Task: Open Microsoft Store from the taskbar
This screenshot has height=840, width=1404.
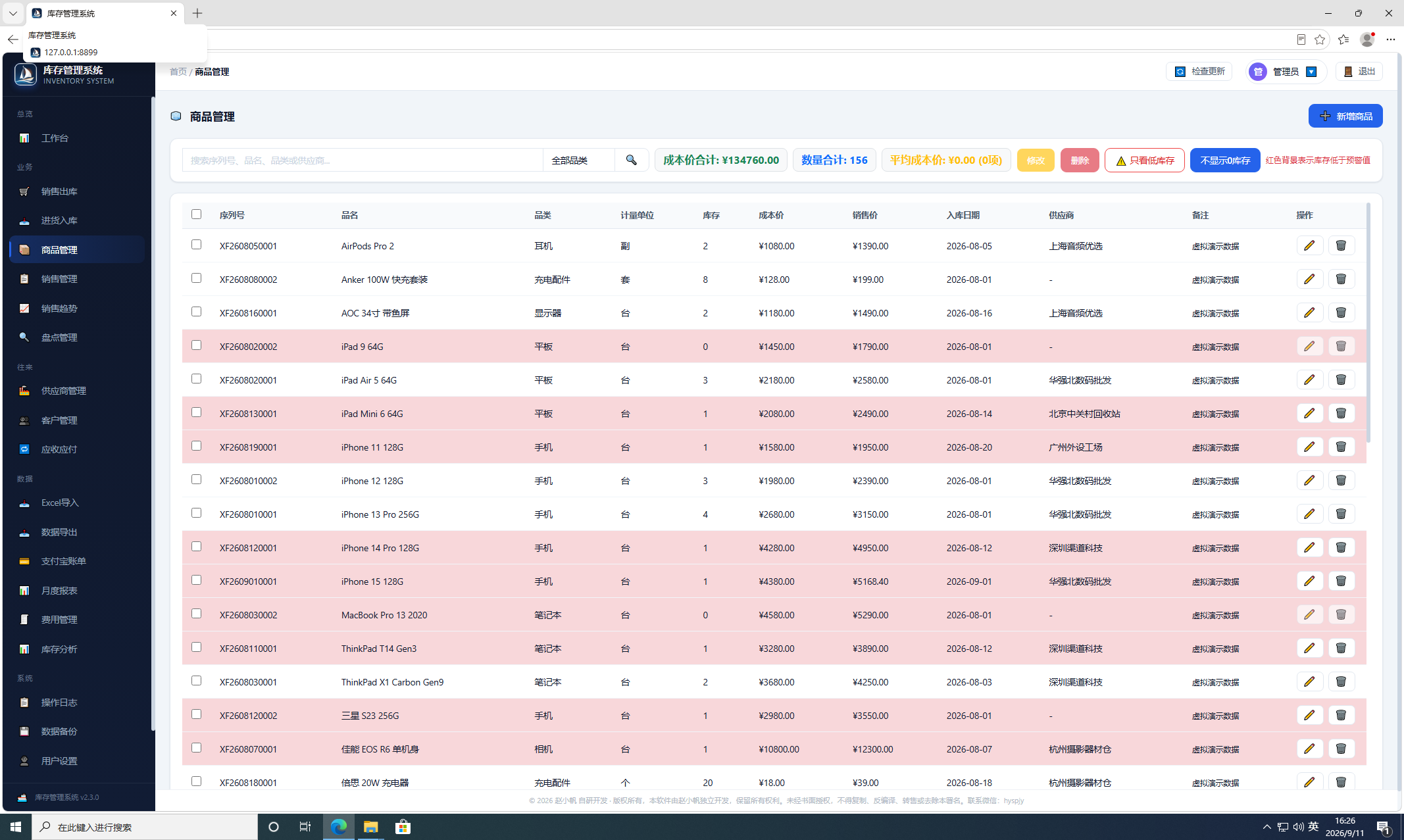Action: [x=403, y=827]
